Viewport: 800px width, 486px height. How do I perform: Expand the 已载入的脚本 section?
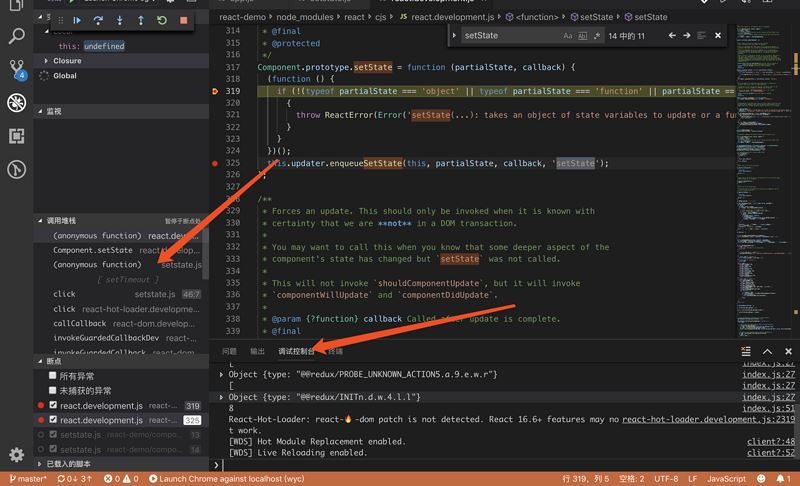click(x=67, y=465)
